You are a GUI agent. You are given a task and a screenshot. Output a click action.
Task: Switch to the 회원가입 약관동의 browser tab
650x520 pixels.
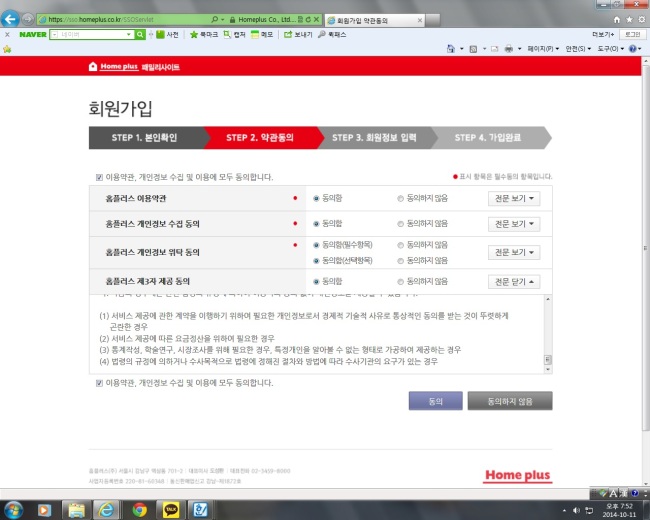point(375,20)
